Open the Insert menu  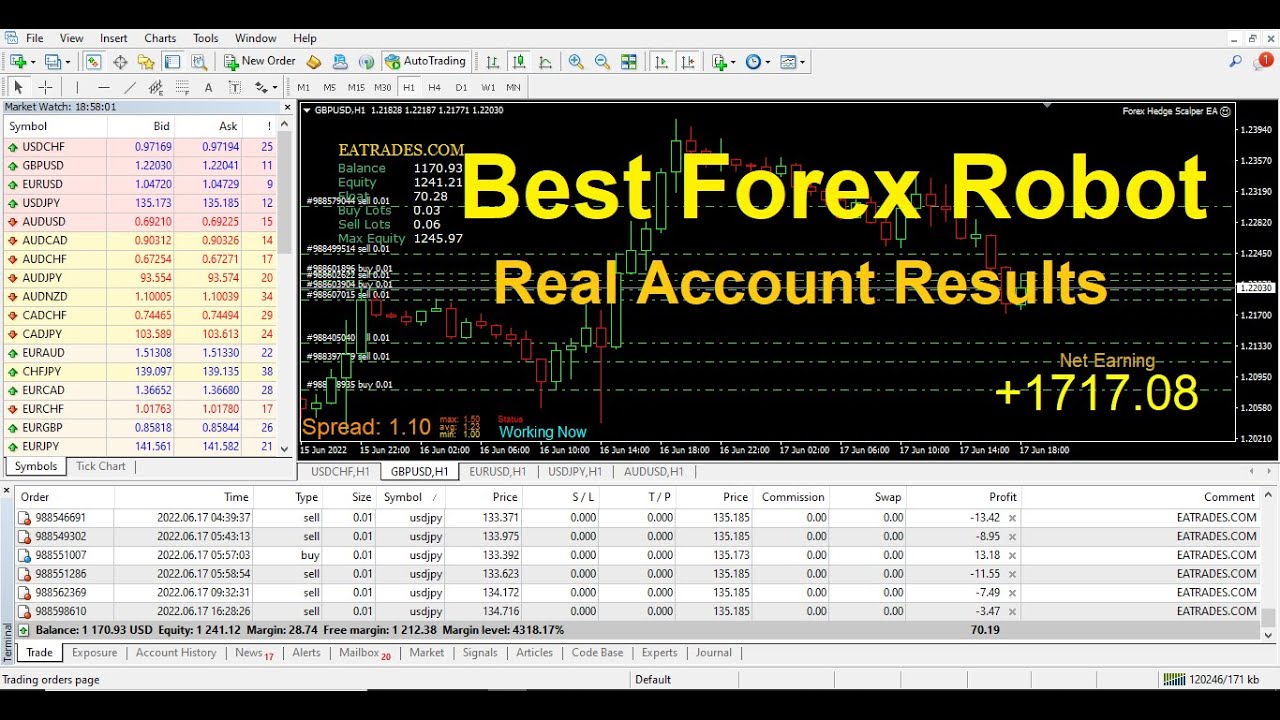click(x=113, y=38)
